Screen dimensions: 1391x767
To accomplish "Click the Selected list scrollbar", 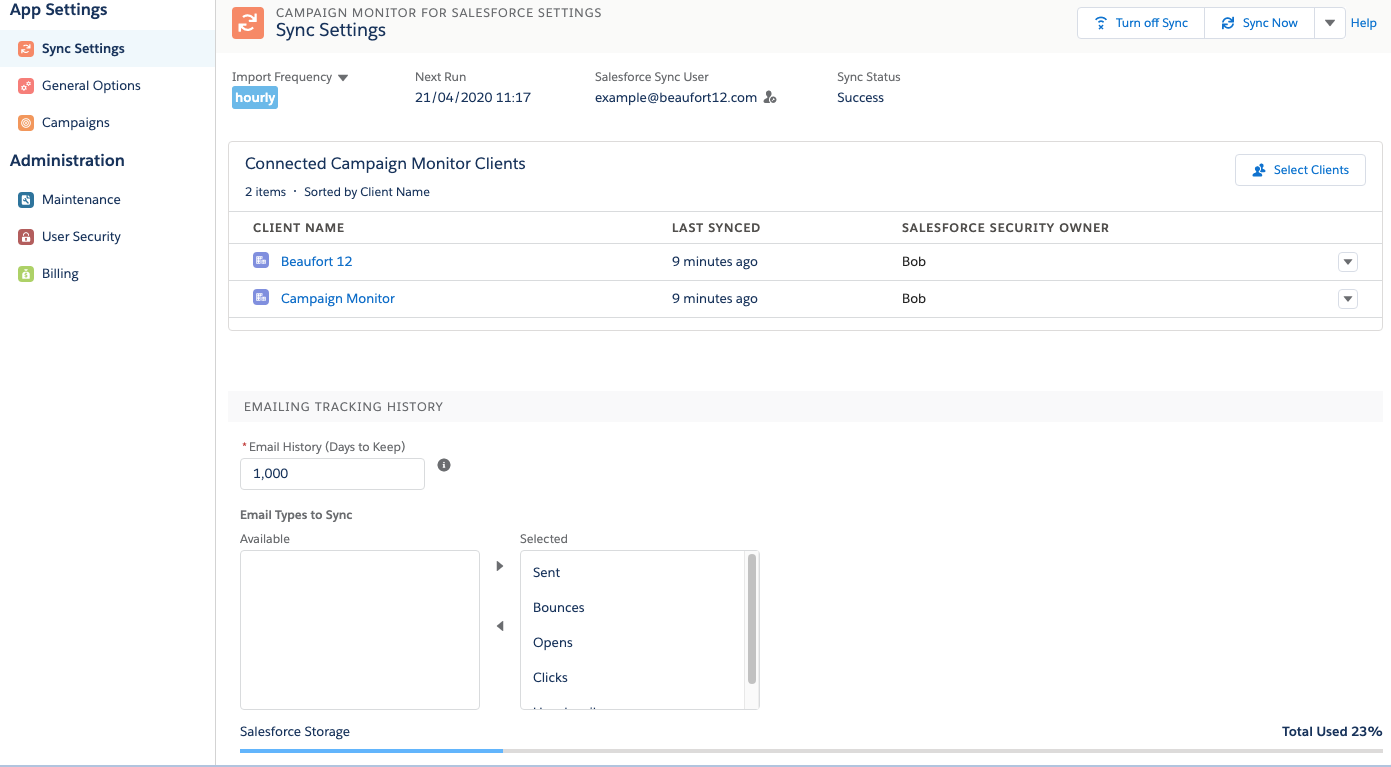I will pos(752,620).
